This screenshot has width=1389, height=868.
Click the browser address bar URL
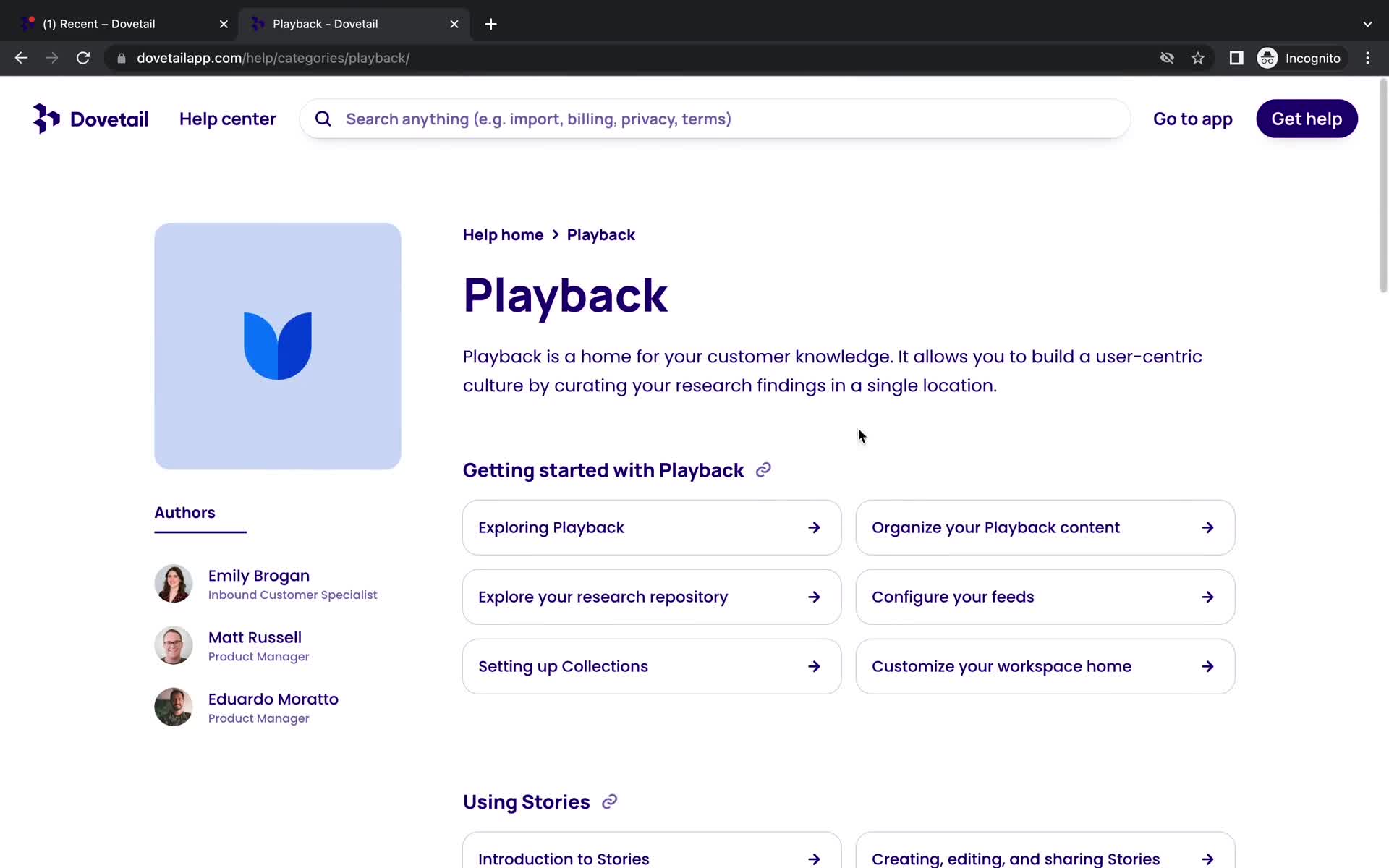click(x=273, y=58)
